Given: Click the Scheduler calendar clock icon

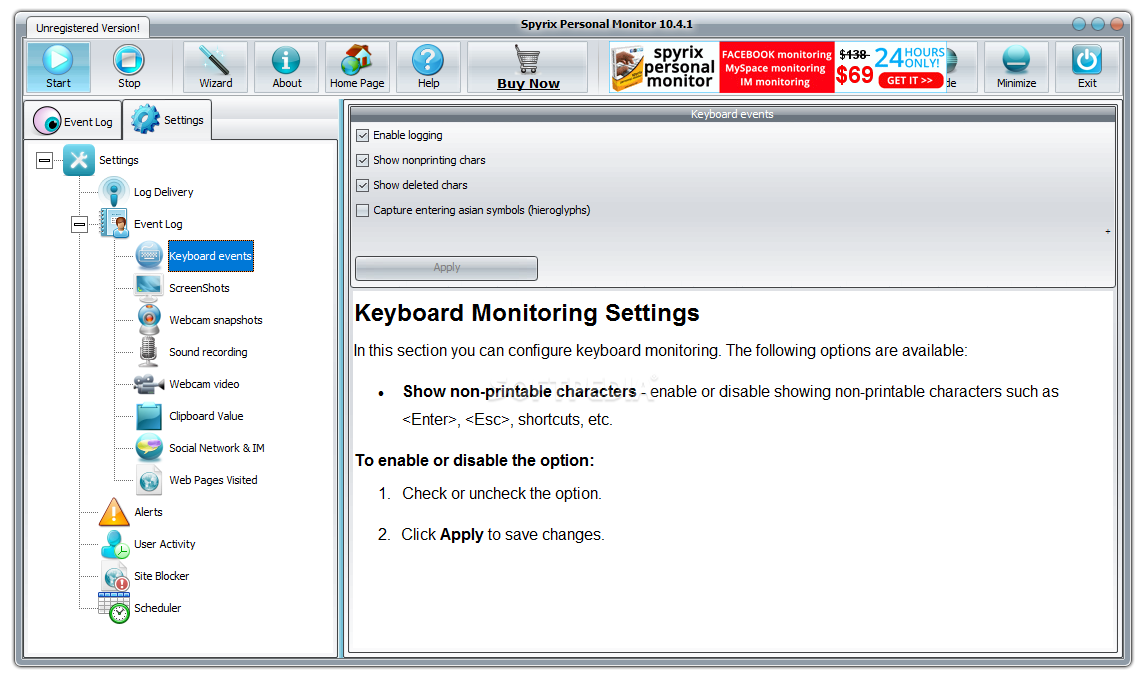Looking at the screenshot, I should (114, 608).
